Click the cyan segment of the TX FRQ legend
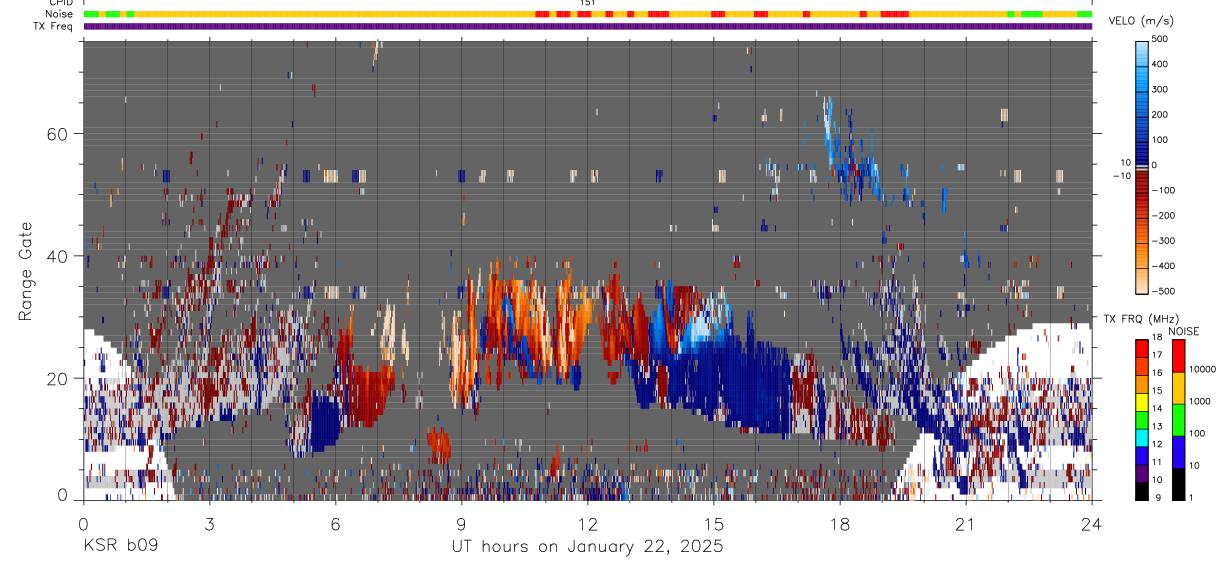 [1142, 438]
